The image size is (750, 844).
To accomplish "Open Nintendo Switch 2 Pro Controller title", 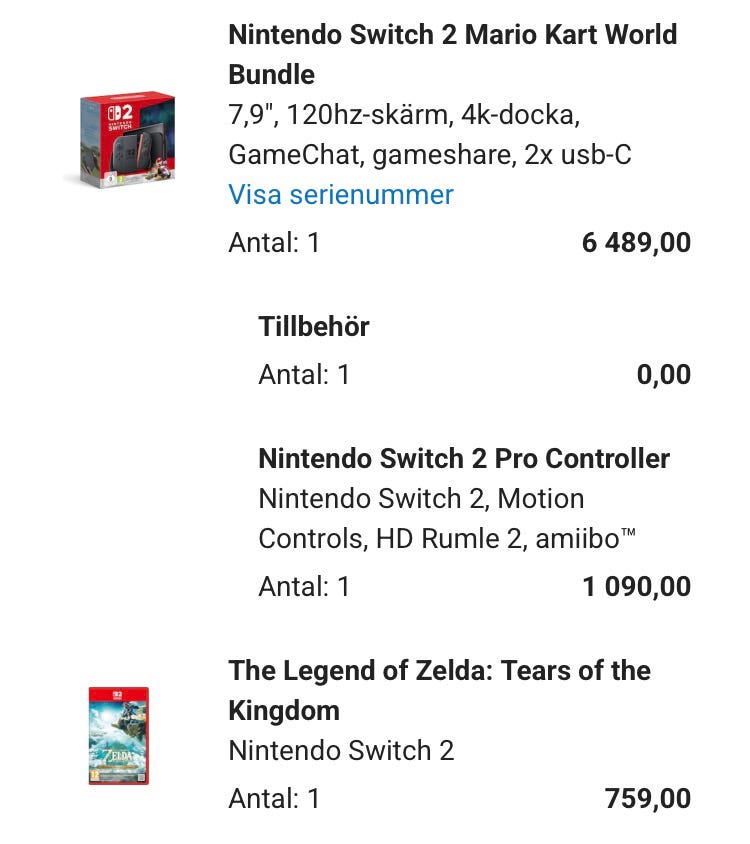I will point(464,458).
